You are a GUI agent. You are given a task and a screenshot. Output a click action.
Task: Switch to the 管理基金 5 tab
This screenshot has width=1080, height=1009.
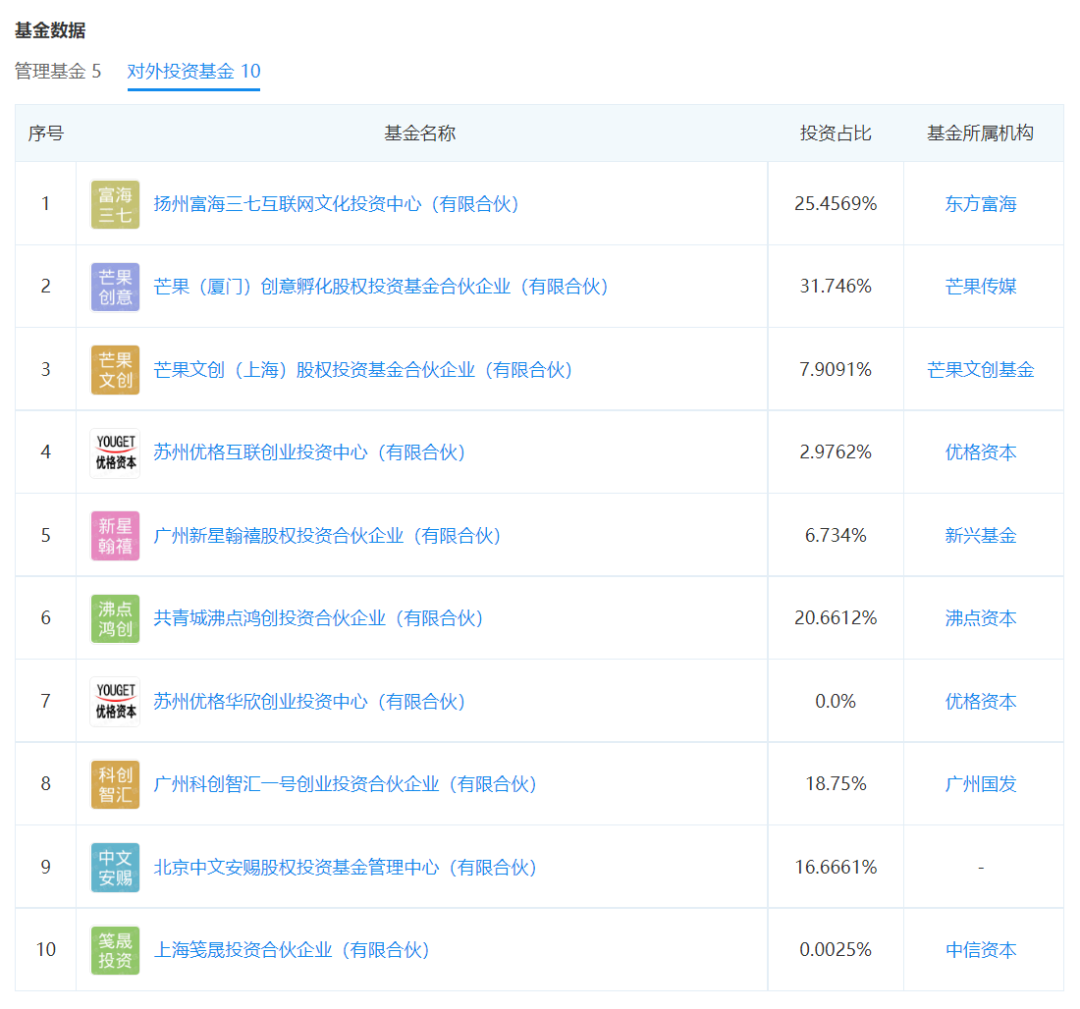[x=58, y=71]
